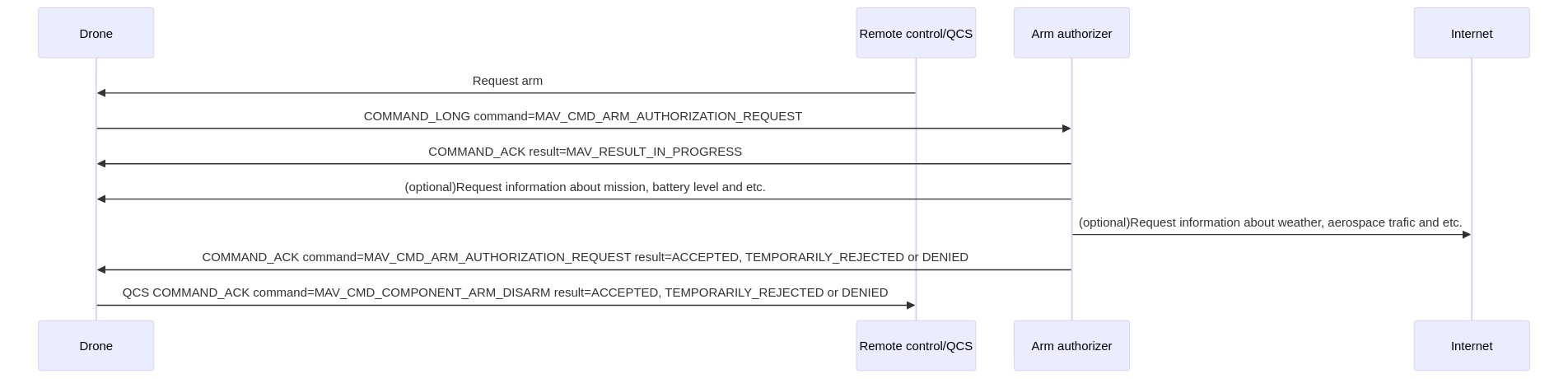
Task: Select the top Remote control/QCS box
Action: point(916,33)
